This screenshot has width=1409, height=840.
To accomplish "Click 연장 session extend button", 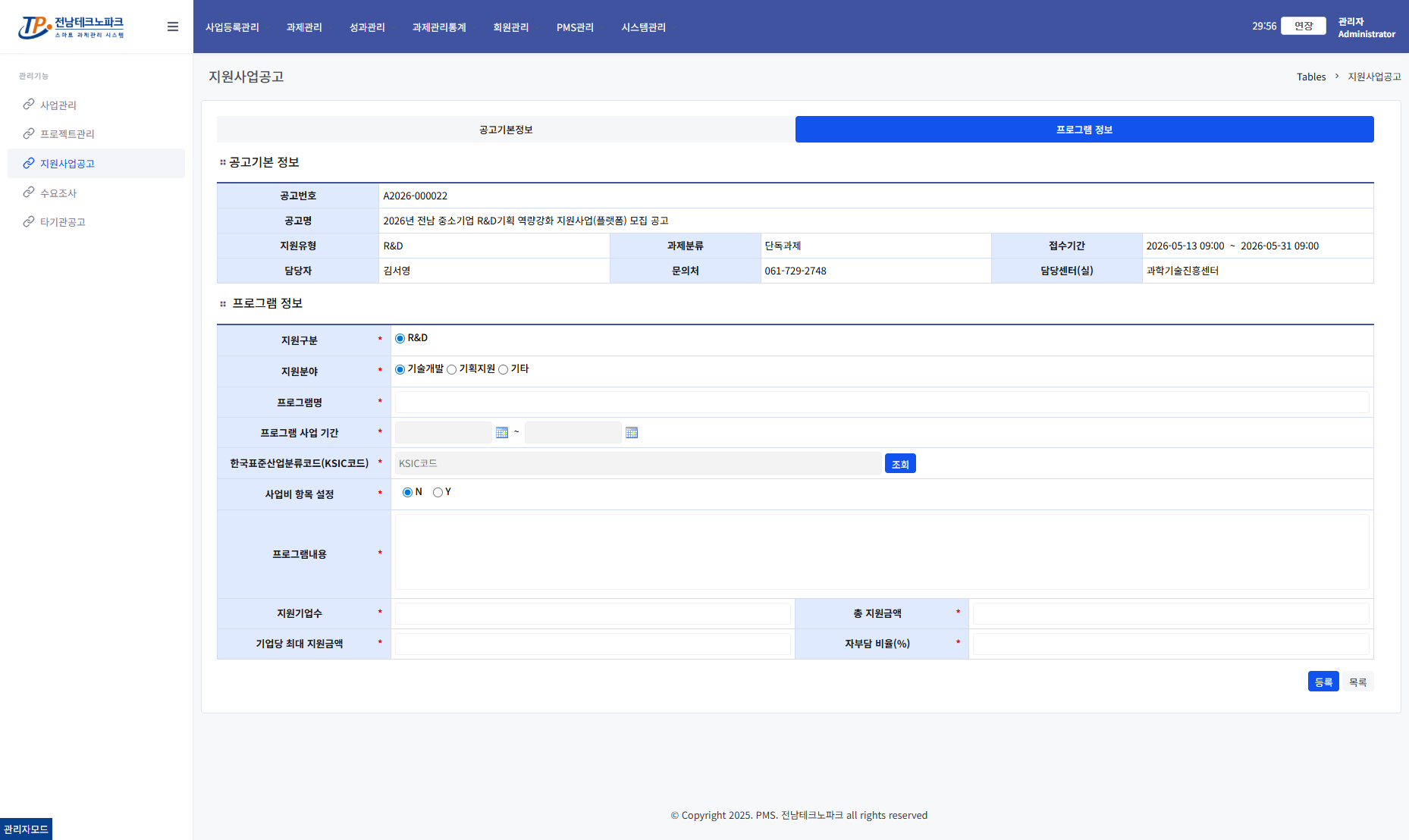I will 1304,26.
